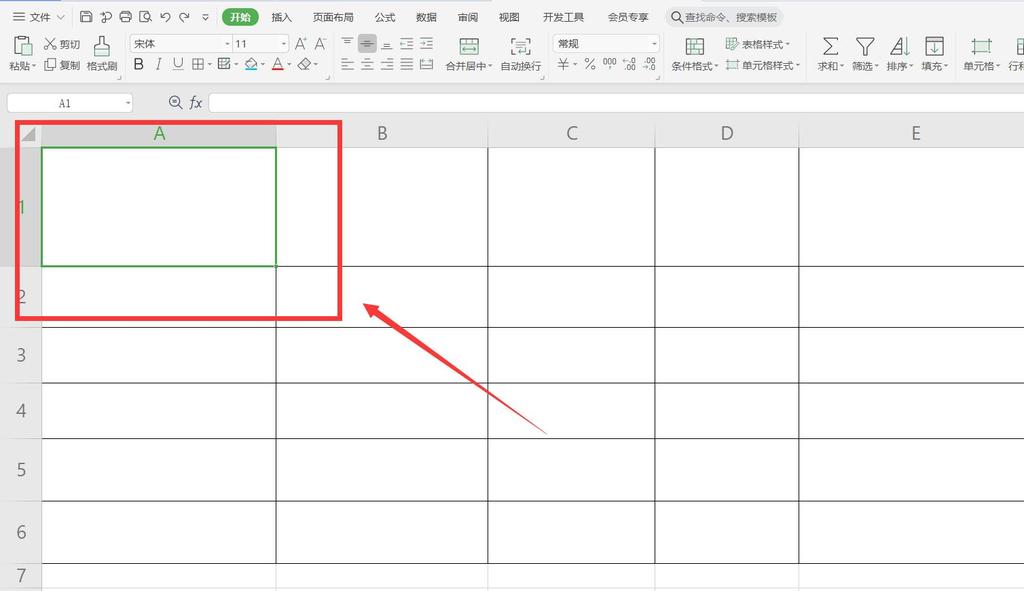The width and height of the screenshot is (1024, 591).
Task: Toggle left horizontal text alignment
Action: point(347,64)
